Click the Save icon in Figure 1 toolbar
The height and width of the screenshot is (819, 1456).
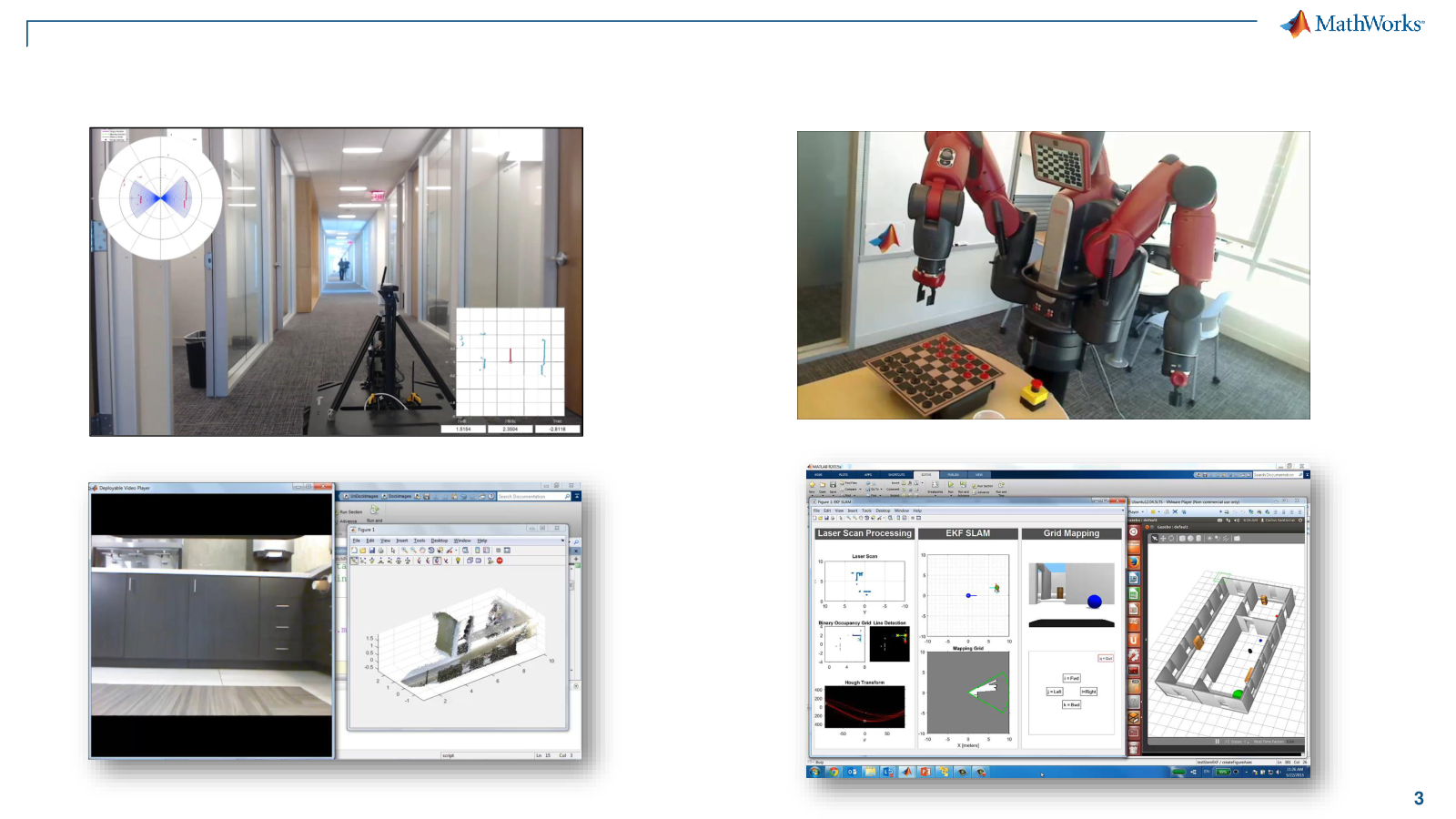(x=371, y=551)
